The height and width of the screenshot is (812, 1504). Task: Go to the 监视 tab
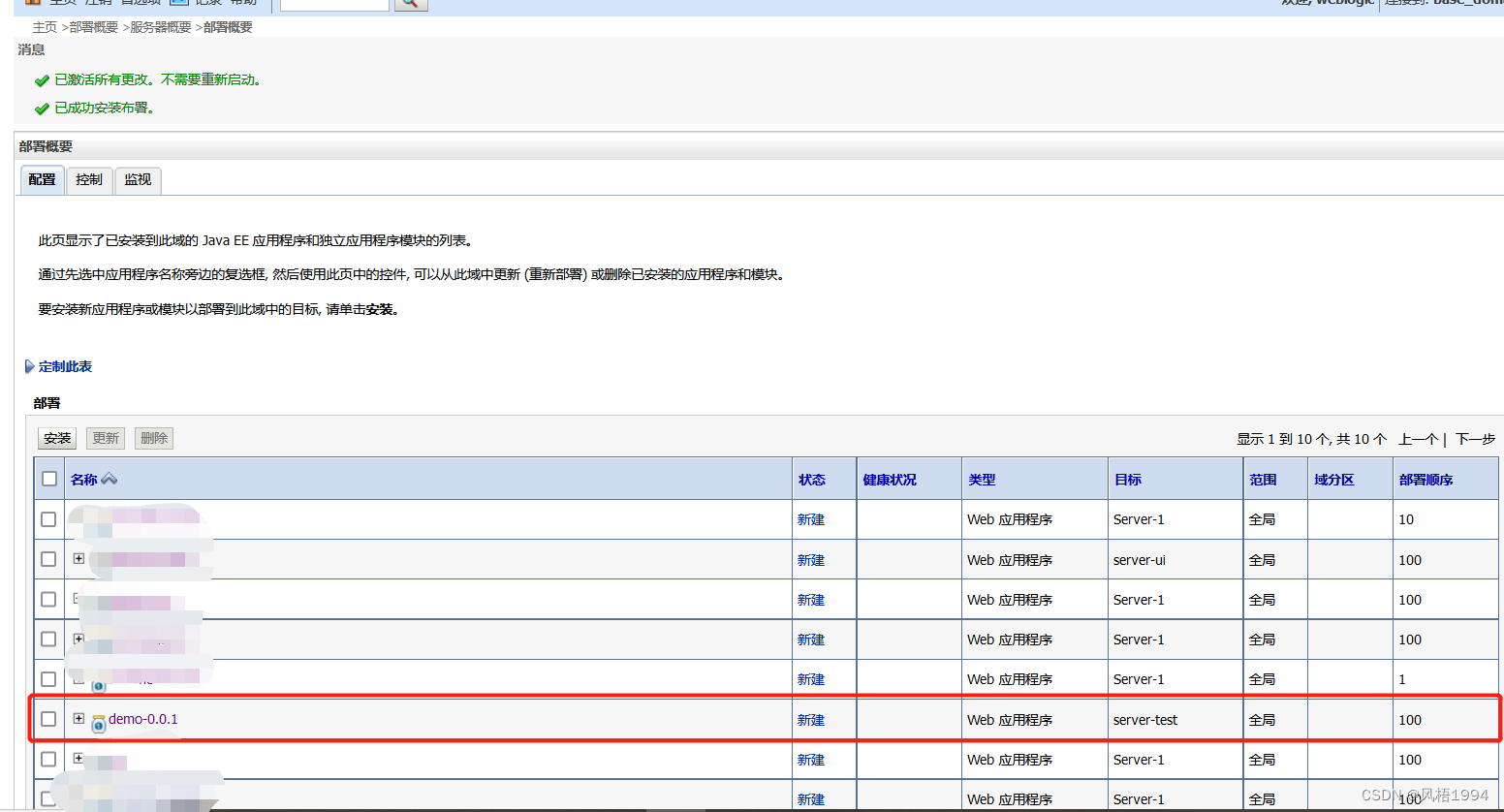click(138, 180)
